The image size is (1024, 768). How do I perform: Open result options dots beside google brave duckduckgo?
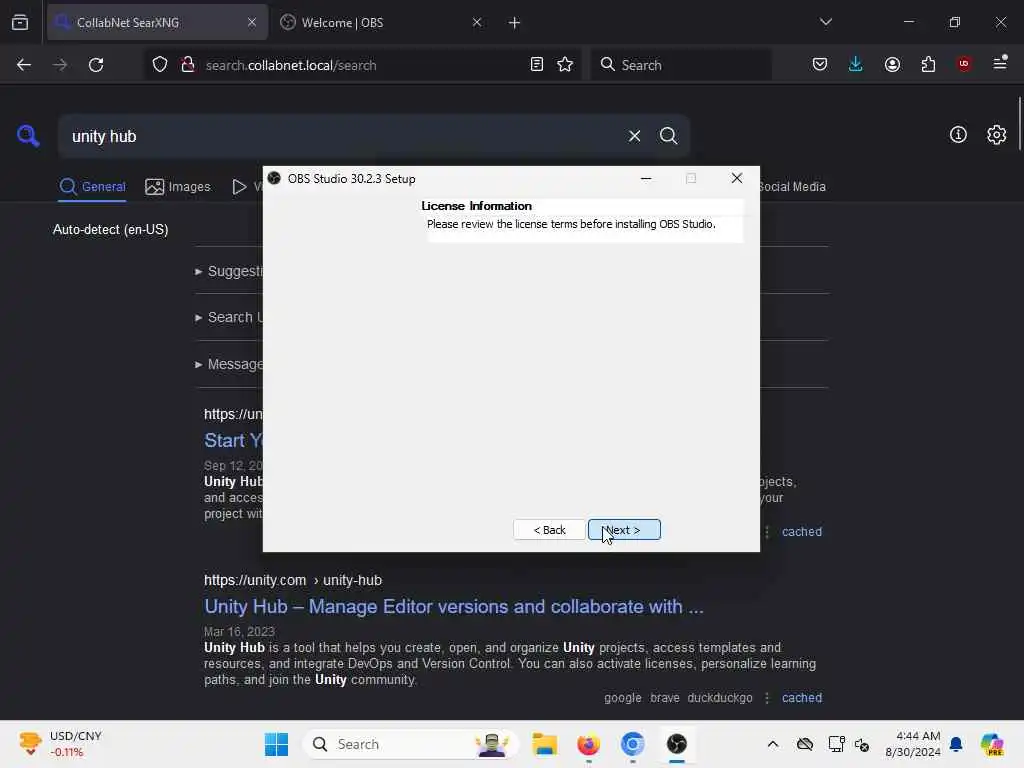tap(767, 697)
